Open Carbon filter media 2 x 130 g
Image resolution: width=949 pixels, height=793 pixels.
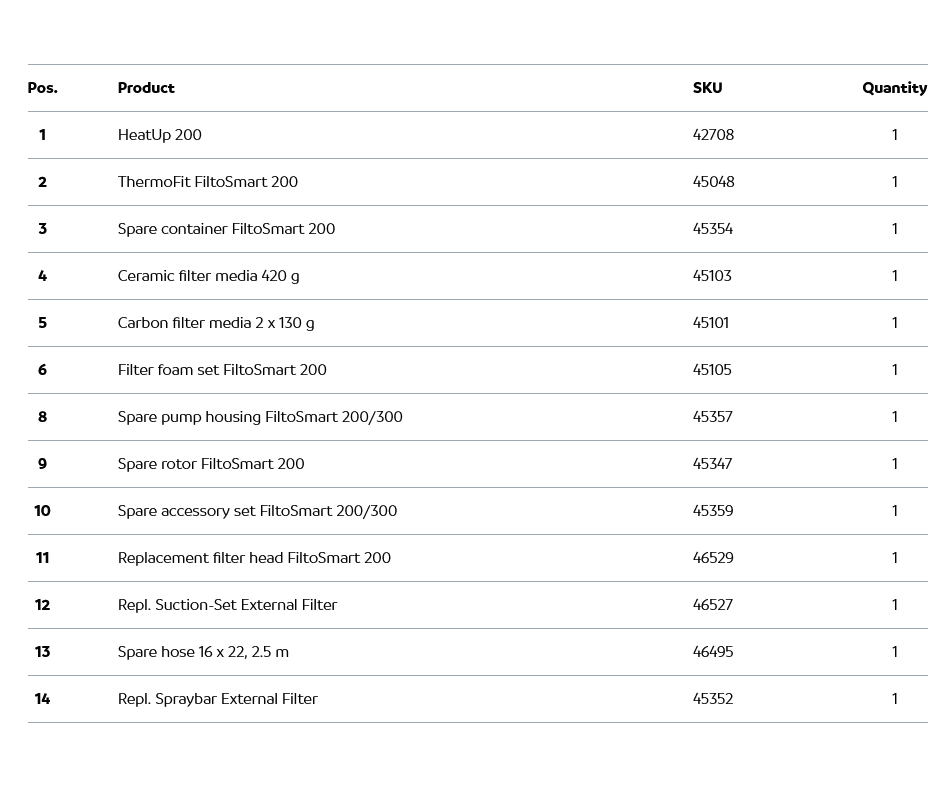216,323
